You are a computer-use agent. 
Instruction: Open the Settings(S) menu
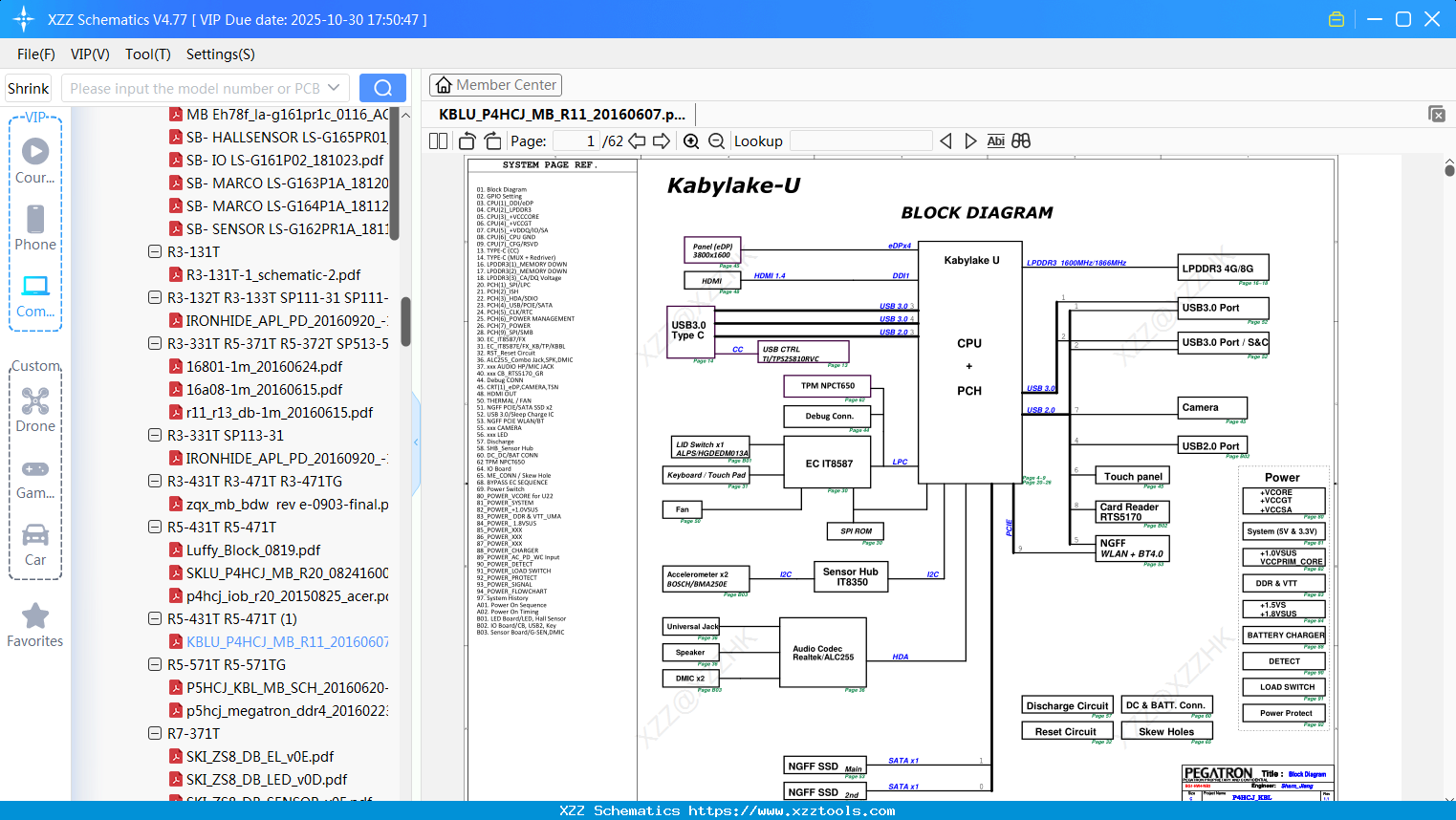(220, 54)
